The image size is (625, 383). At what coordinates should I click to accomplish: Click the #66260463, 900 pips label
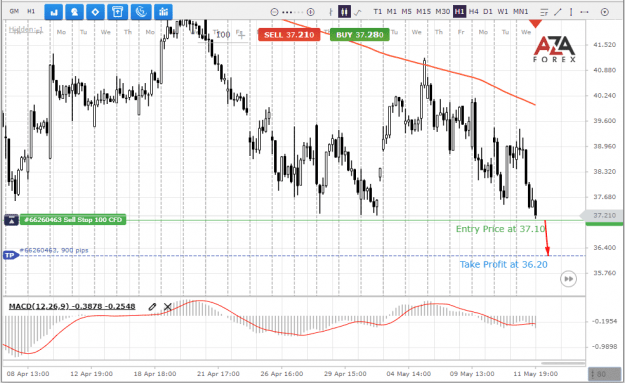pyautogui.click(x=54, y=250)
